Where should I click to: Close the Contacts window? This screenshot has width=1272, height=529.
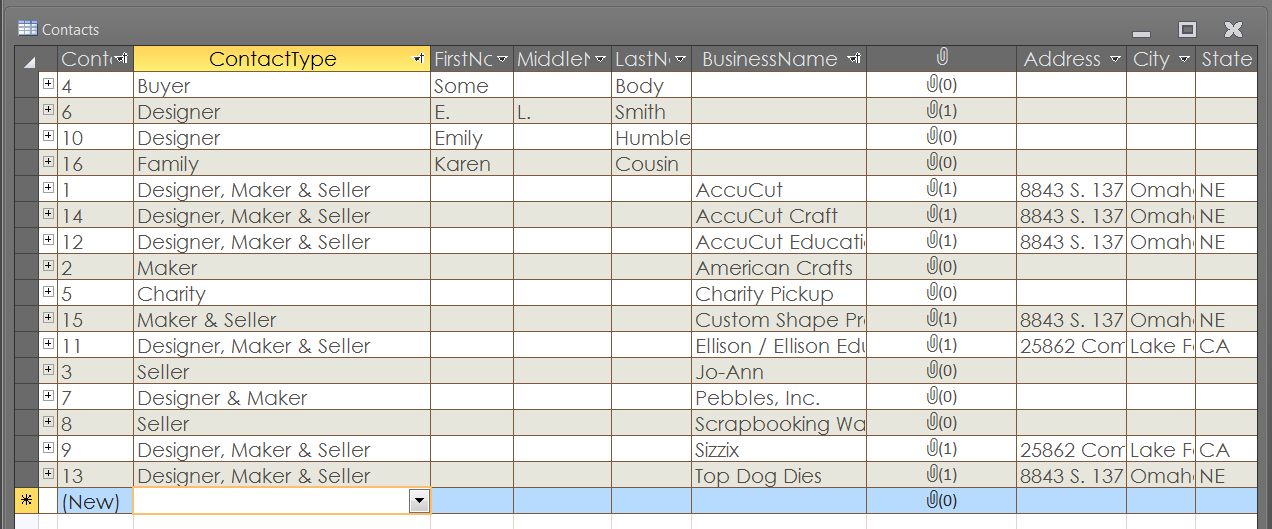point(1233,29)
